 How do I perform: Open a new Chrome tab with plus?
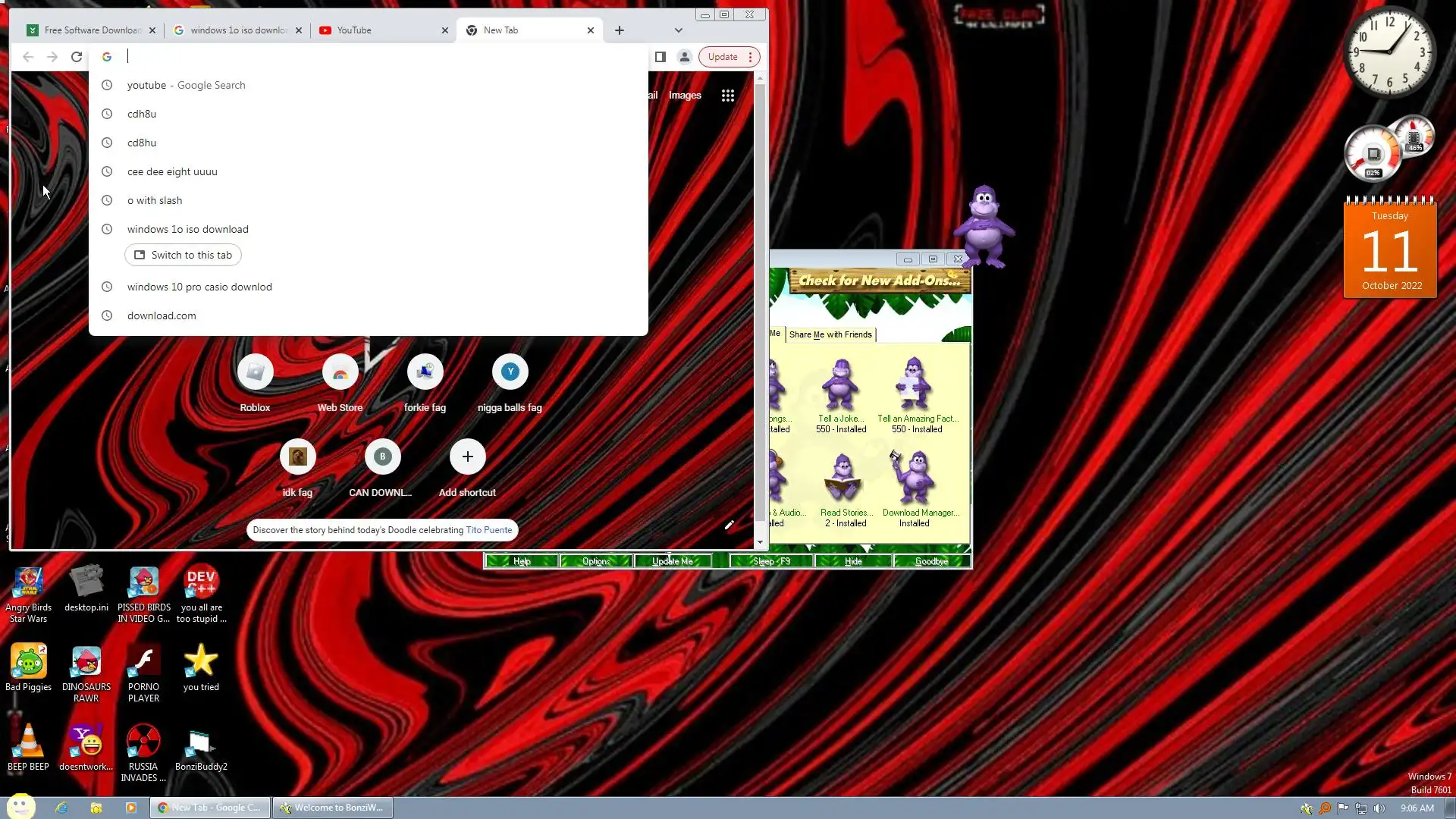click(x=619, y=30)
